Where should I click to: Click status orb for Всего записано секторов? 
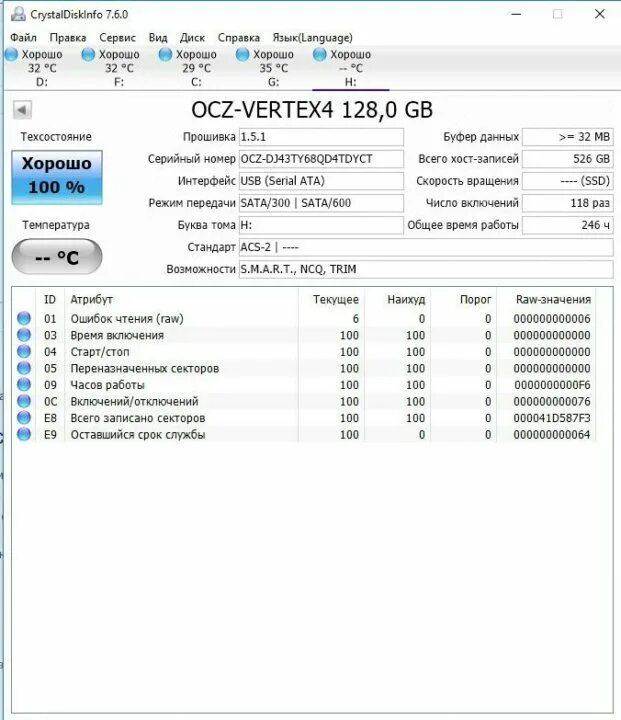tap(24, 417)
